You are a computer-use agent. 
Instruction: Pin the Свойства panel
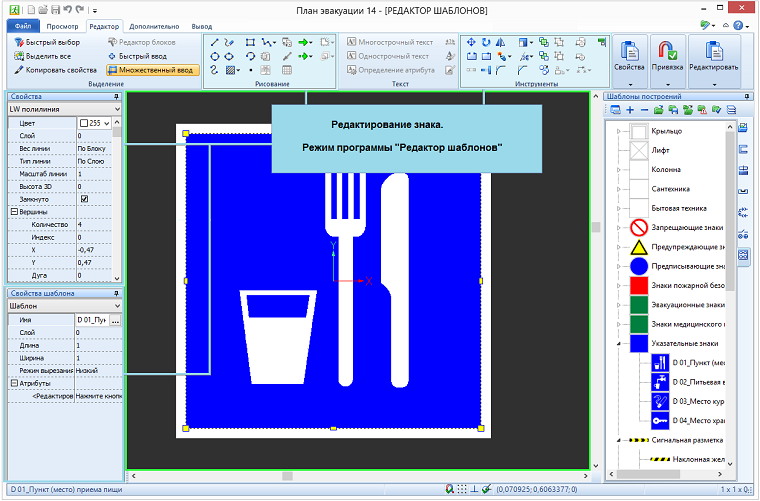click(x=118, y=96)
